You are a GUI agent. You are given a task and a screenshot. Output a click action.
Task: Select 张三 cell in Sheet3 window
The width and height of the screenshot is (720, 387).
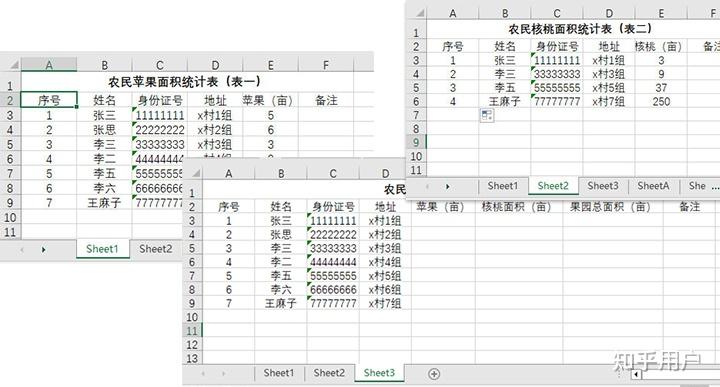tap(281, 221)
